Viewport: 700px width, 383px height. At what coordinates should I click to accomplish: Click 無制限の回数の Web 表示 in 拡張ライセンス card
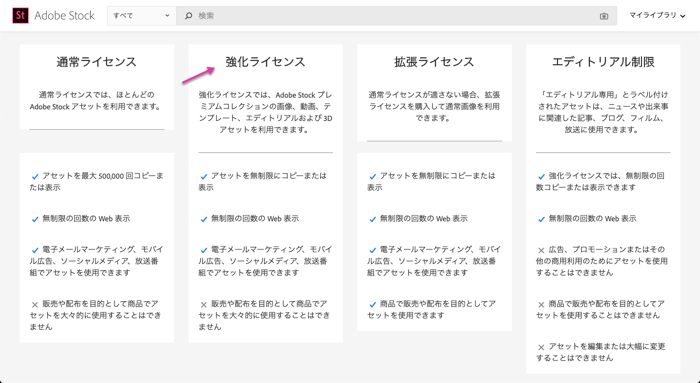point(424,219)
